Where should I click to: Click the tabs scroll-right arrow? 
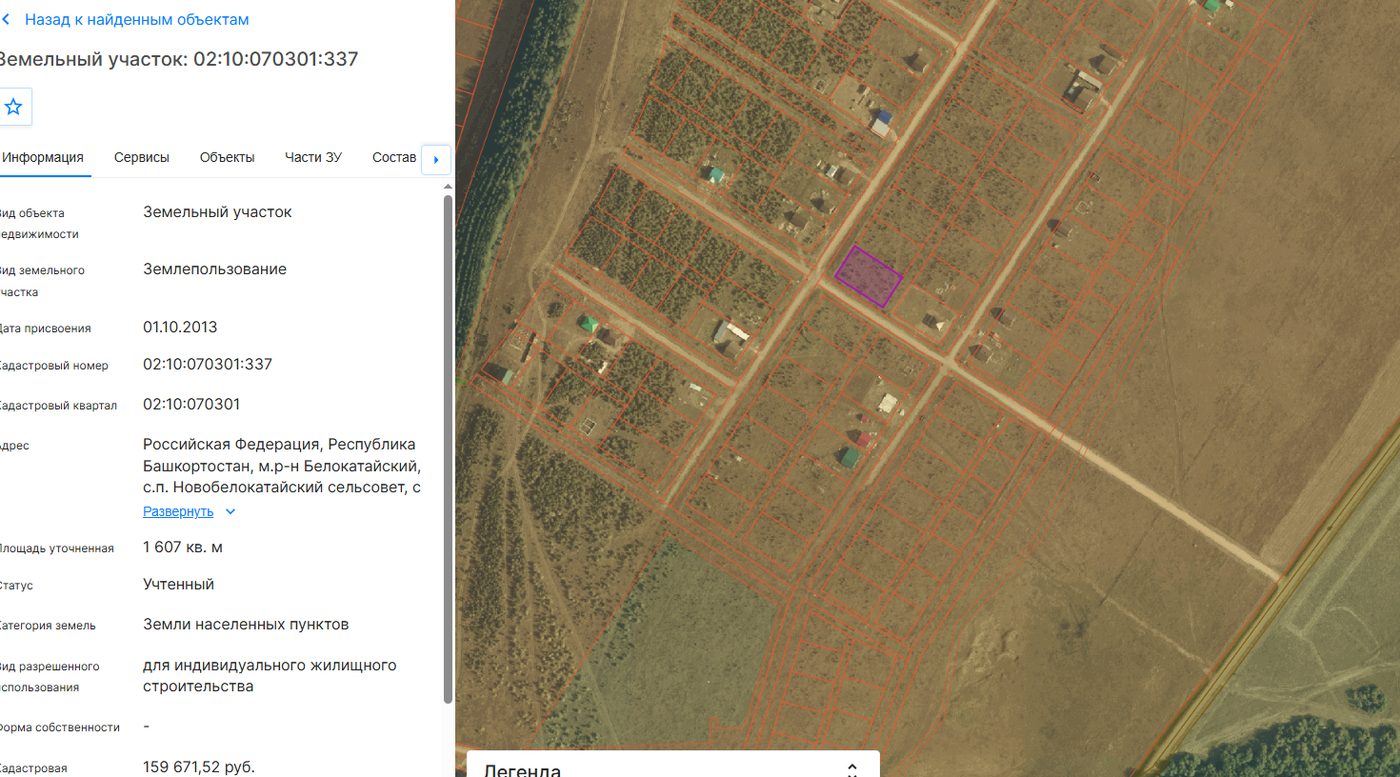click(436, 160)
